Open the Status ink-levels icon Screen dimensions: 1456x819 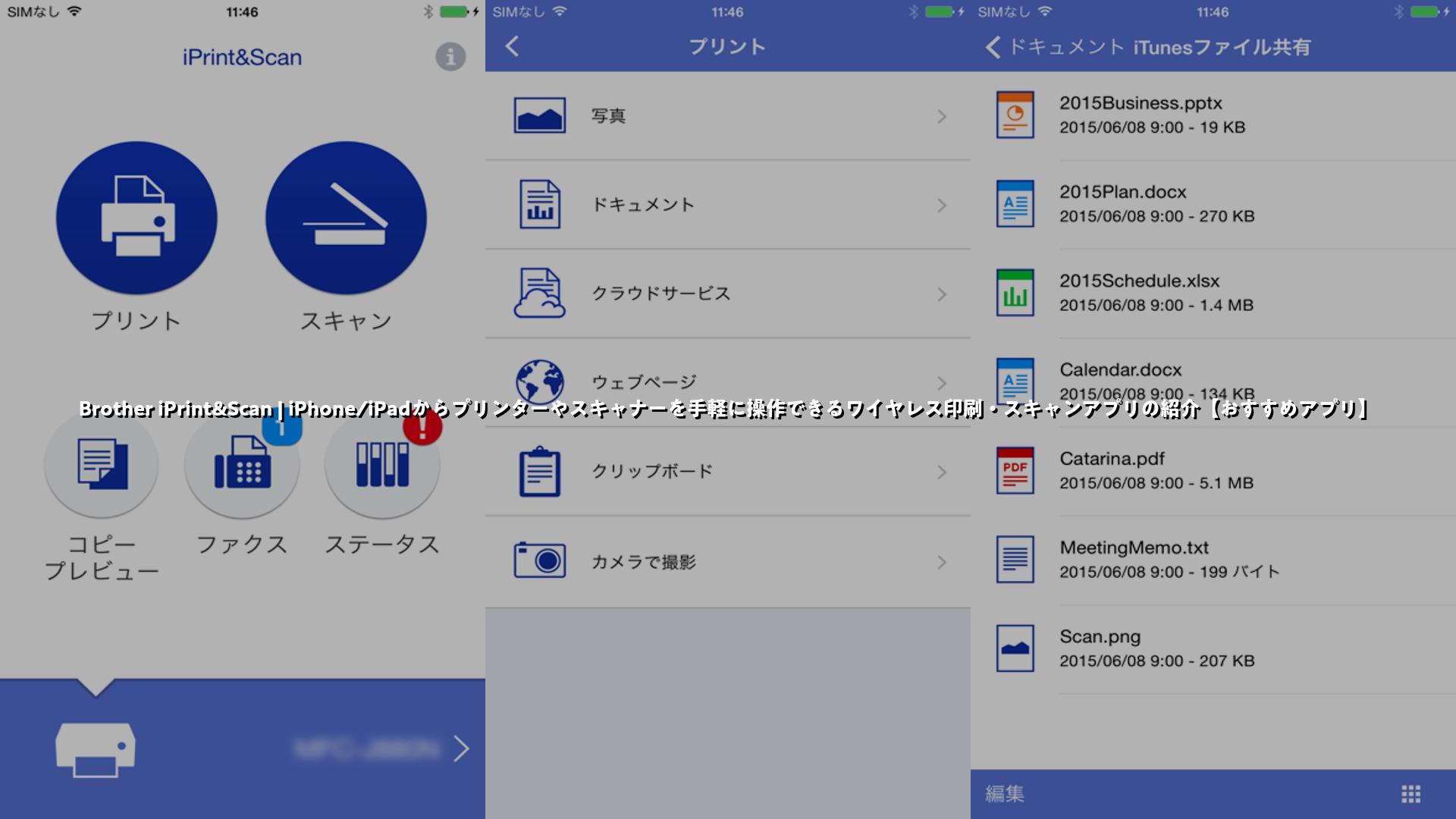pos(382,464)
